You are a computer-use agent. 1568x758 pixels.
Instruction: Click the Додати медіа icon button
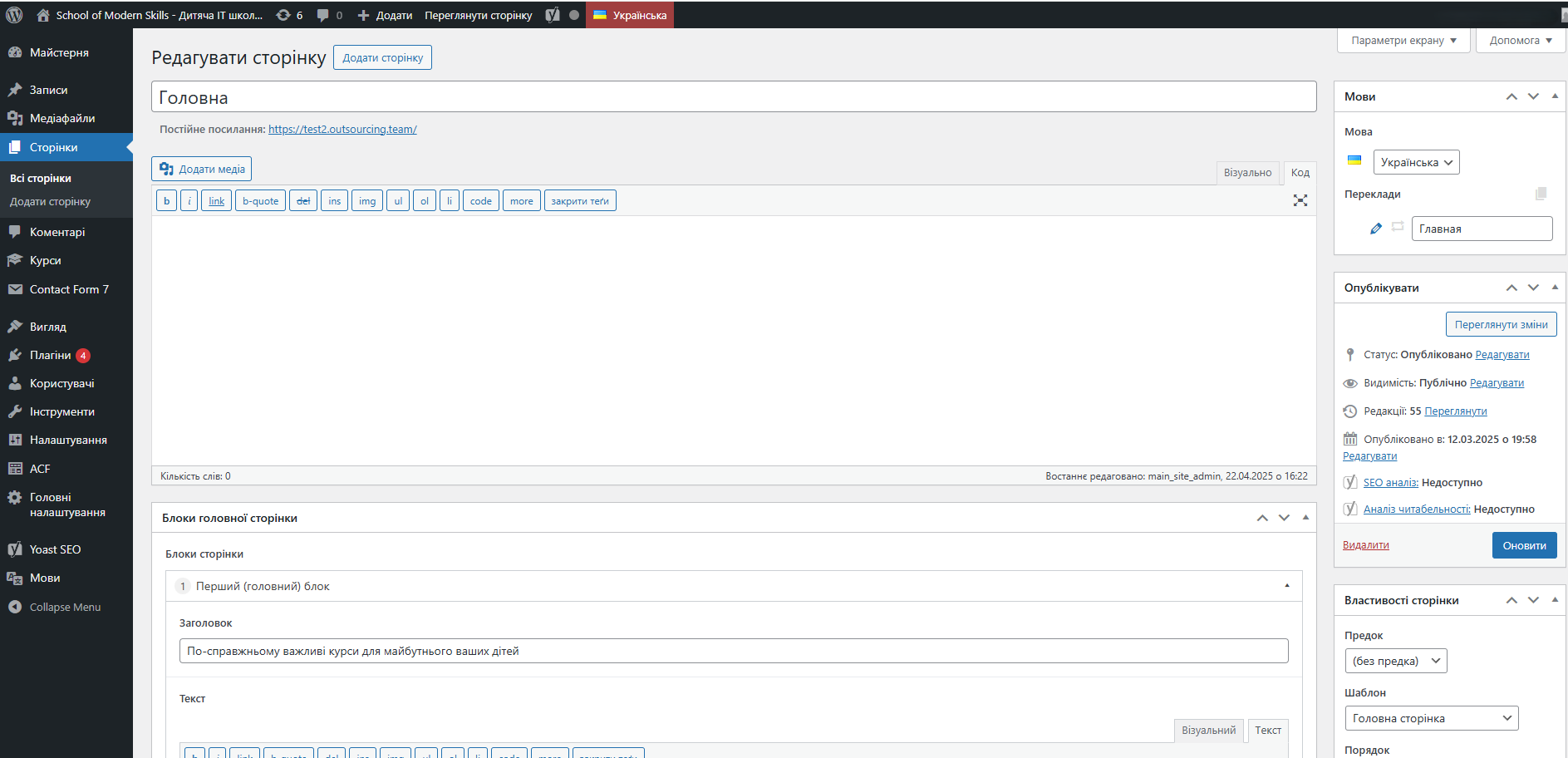pyautogui.click(x=201, y=169)
